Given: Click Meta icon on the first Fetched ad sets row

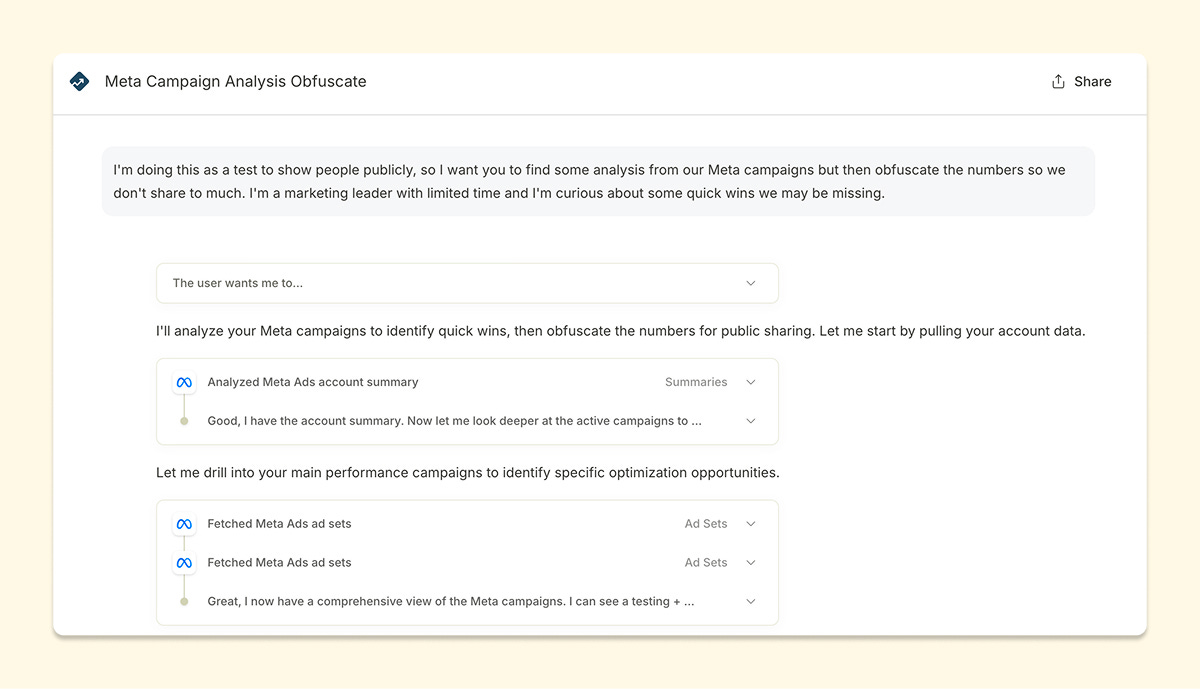Looking at the screenshot, I should pyautogui.click(x=184, y=524).
